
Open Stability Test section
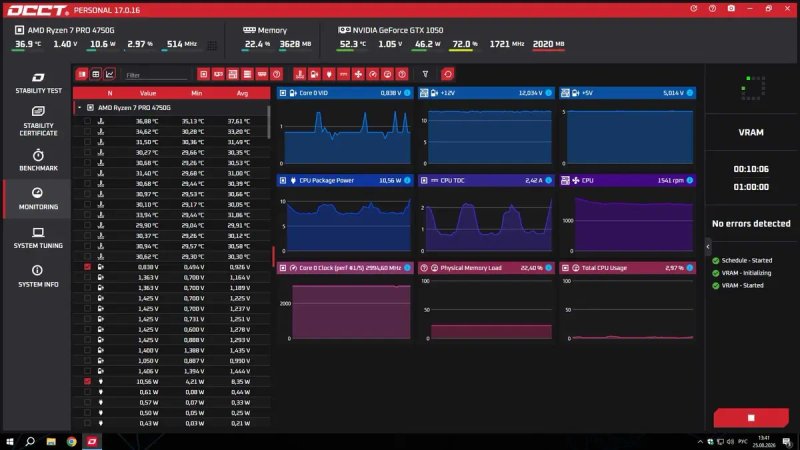pyautogui.click(x=38, y=83)
